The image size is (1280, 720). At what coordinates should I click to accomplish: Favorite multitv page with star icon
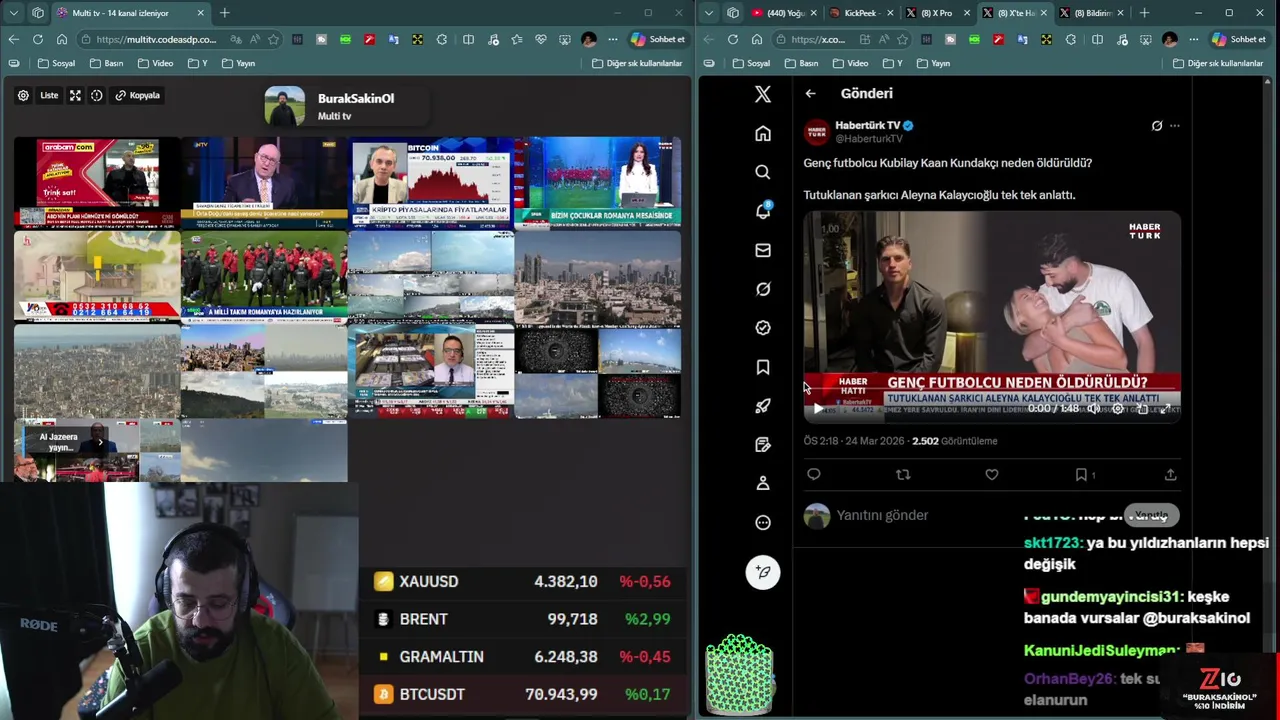tap(272, 39)
